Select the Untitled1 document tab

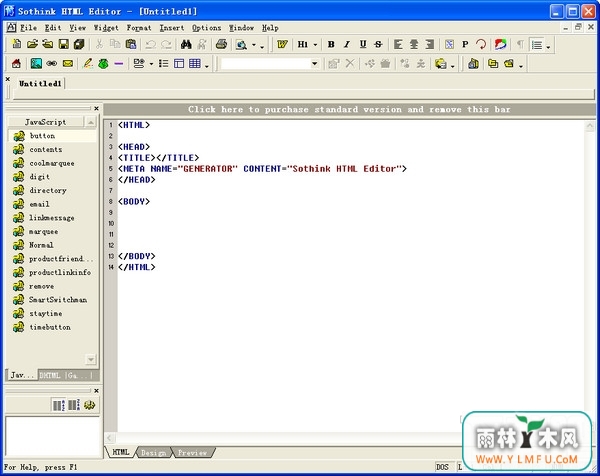click(x=40, y=83)
